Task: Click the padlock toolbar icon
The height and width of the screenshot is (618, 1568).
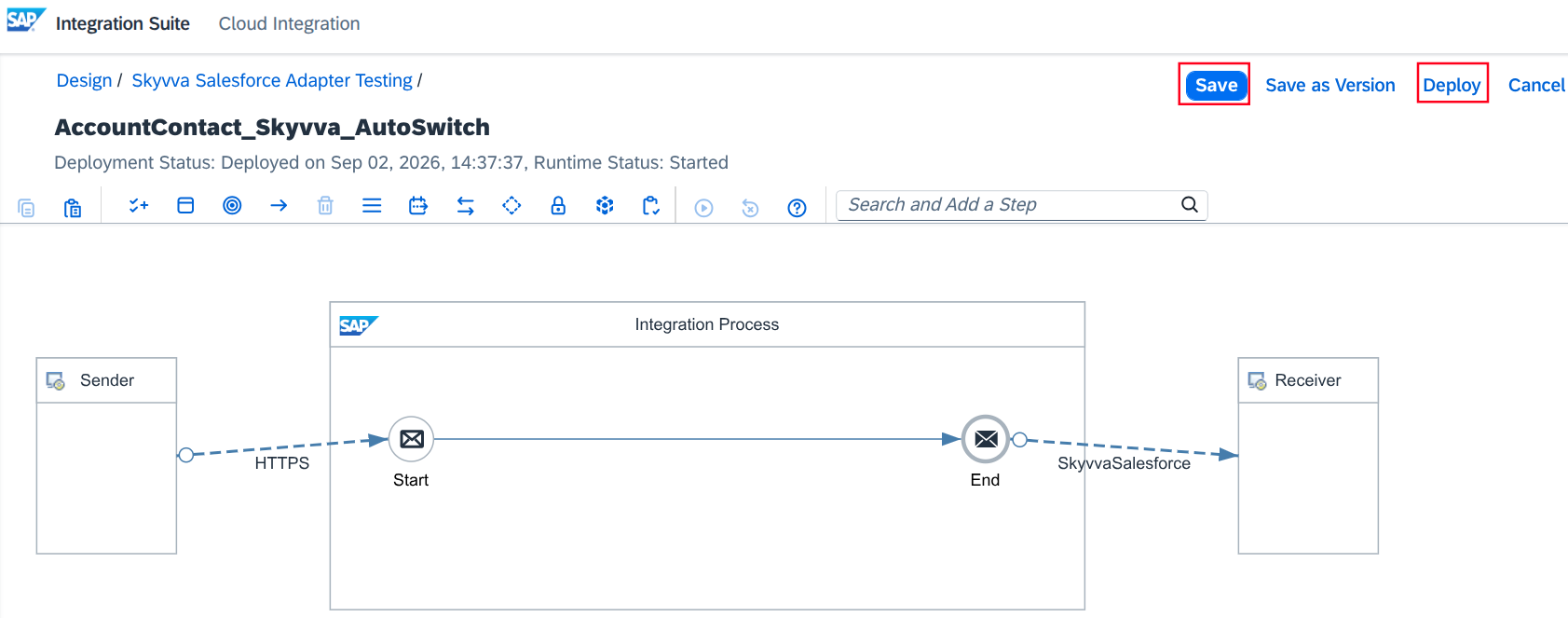Action: tap(558, 205)
